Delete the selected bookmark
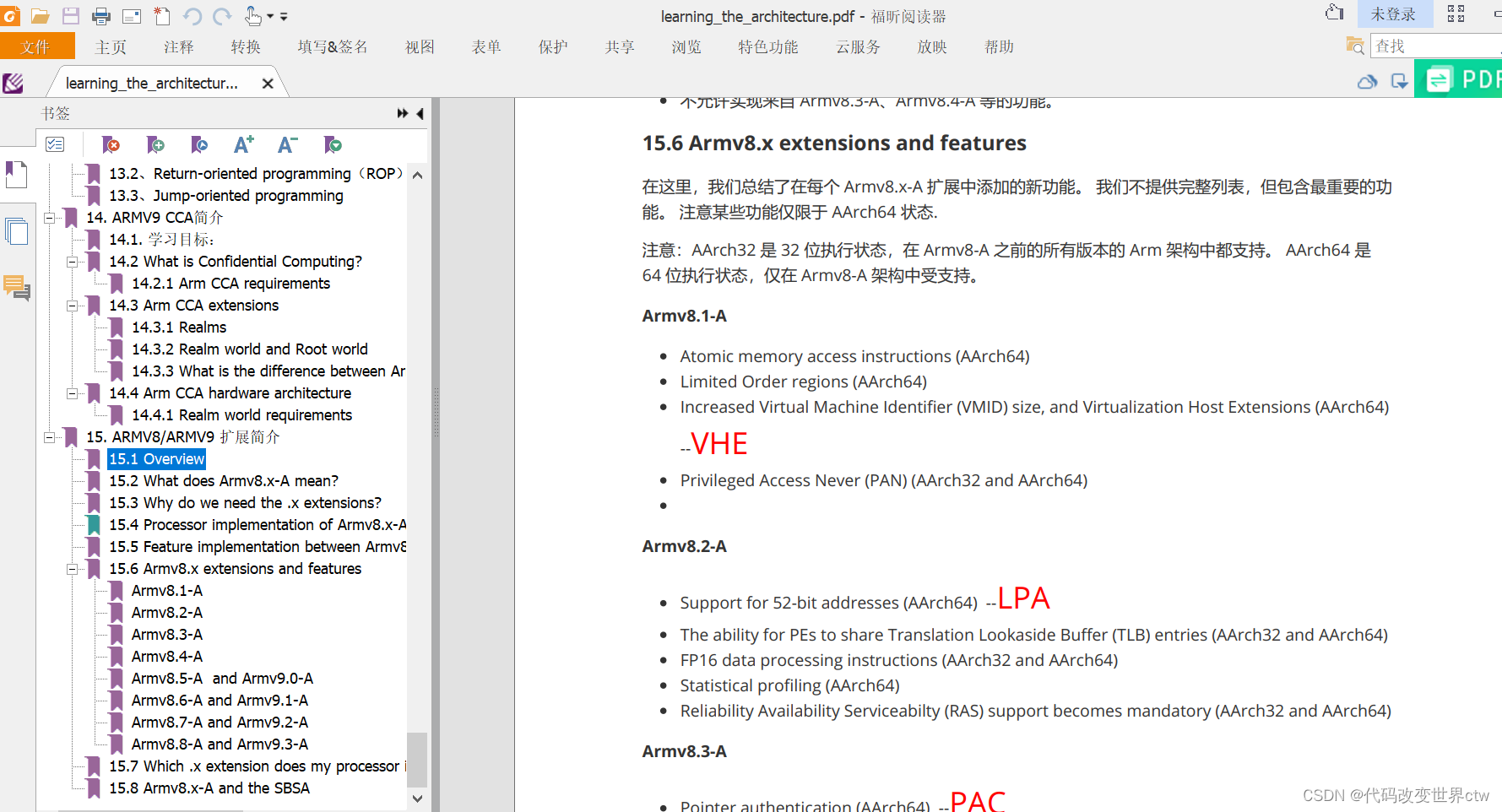 click(111, 145)
